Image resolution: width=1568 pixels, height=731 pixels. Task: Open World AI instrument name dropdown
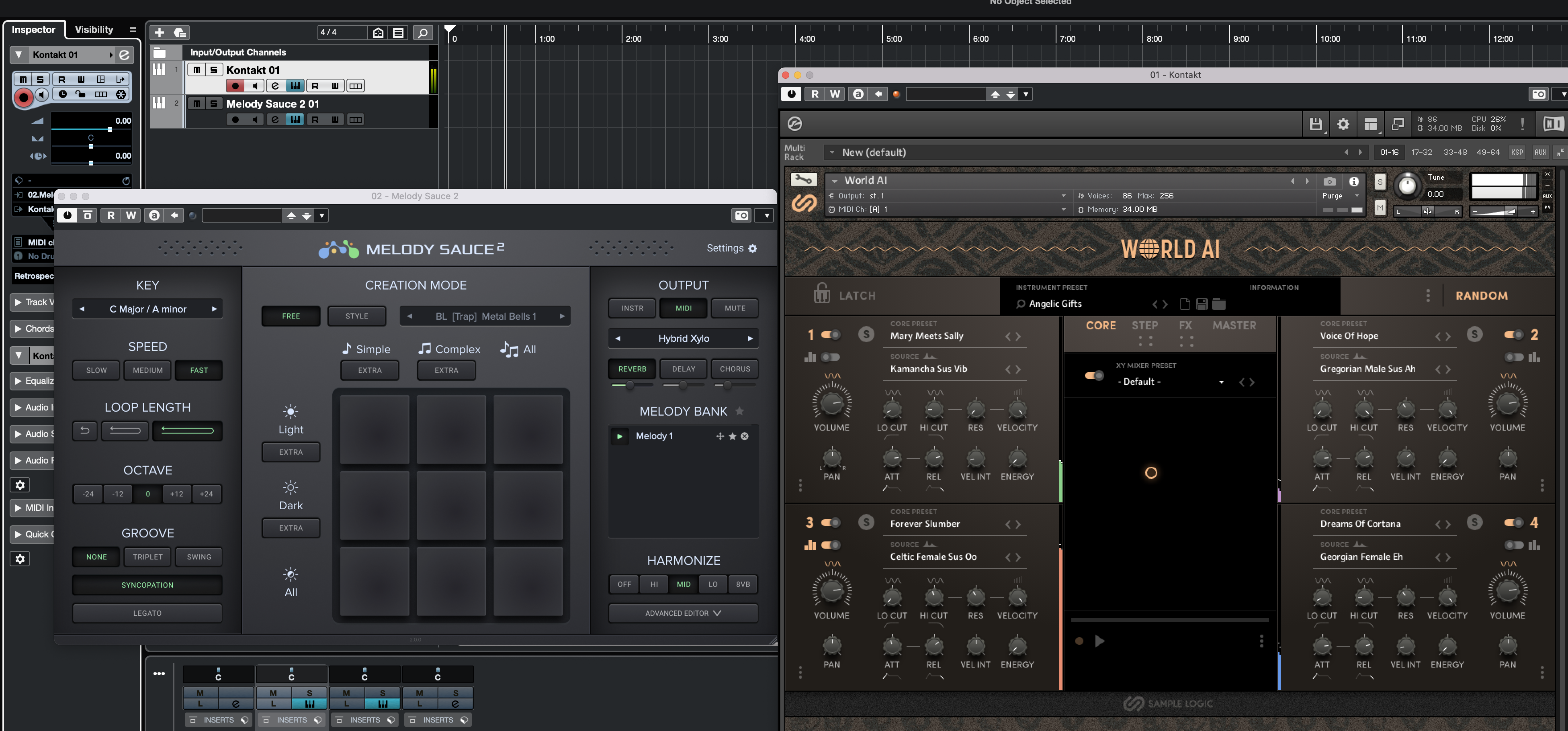pyautogui.click(x=835, y=181)
